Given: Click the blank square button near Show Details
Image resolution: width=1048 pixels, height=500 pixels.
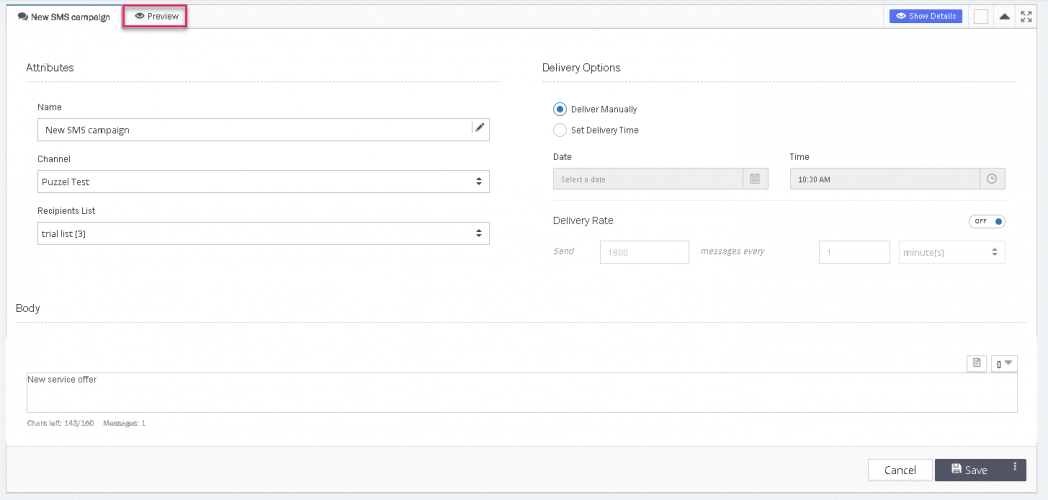Looking at the screenshot, I should coord(980,16).
